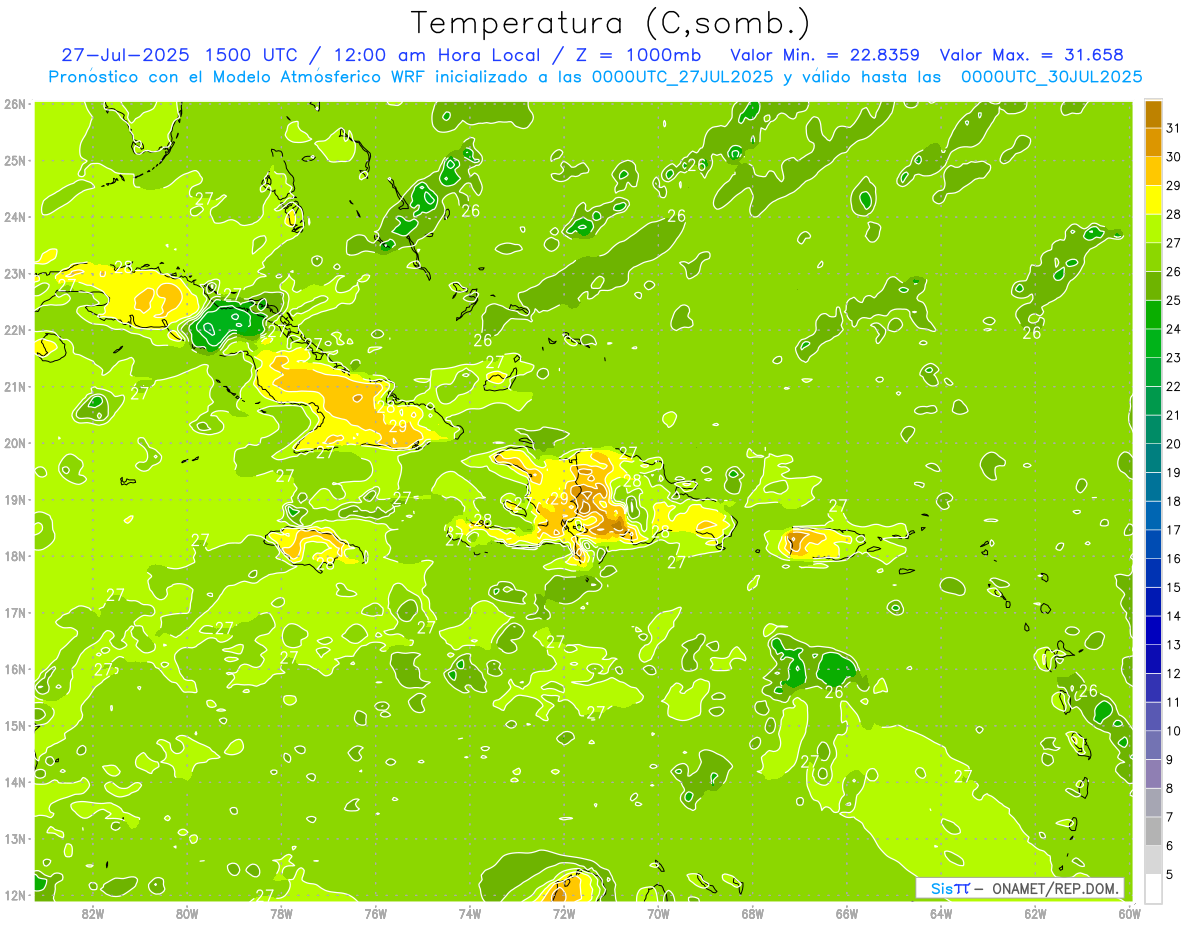The width and height of the screenshot is (1200, 927).
Task: Click the latitude axis label 23N
Action: [14, 273]
